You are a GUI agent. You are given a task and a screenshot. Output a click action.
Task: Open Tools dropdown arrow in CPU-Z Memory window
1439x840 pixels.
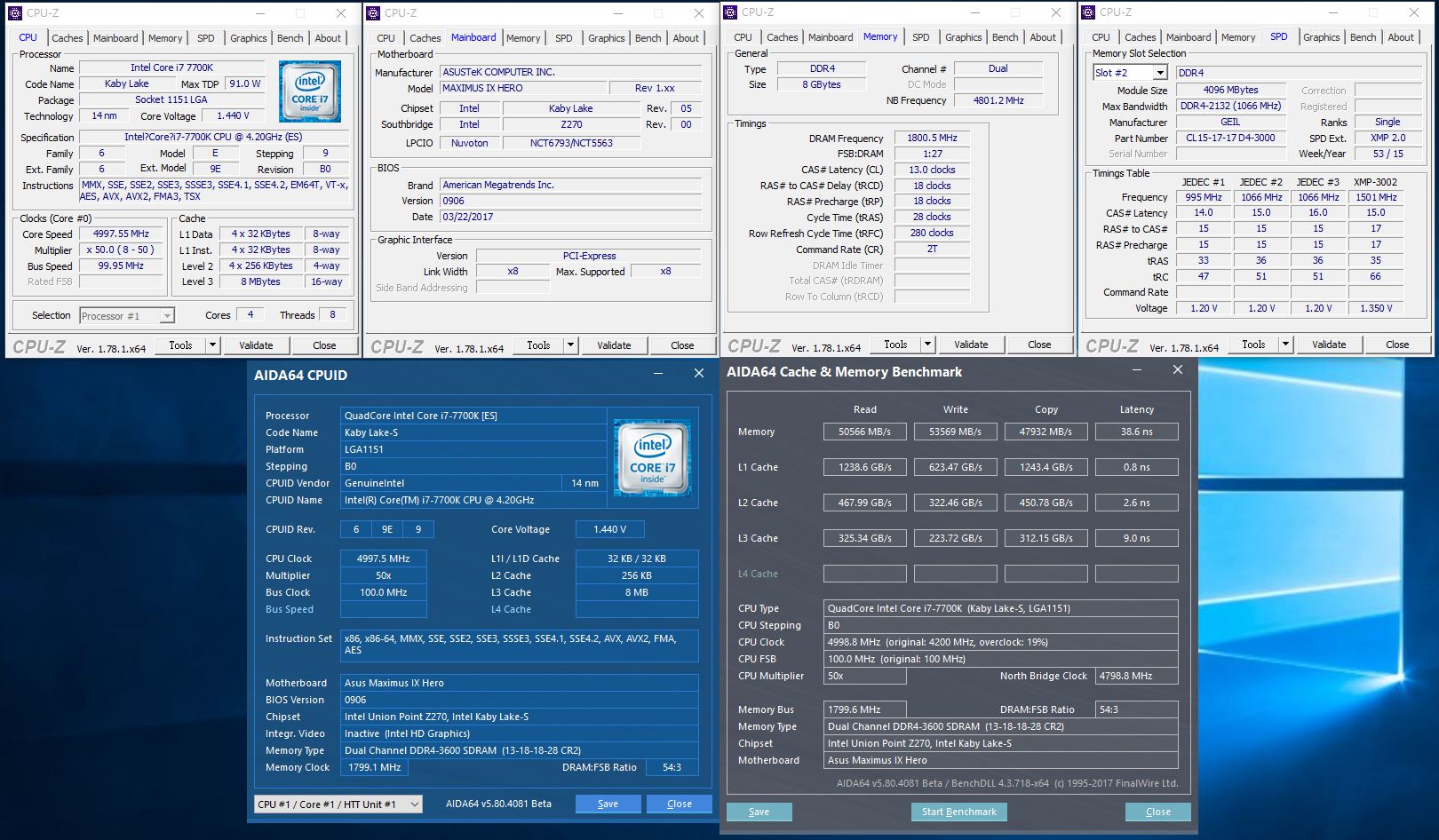click(x=928, y=345)
